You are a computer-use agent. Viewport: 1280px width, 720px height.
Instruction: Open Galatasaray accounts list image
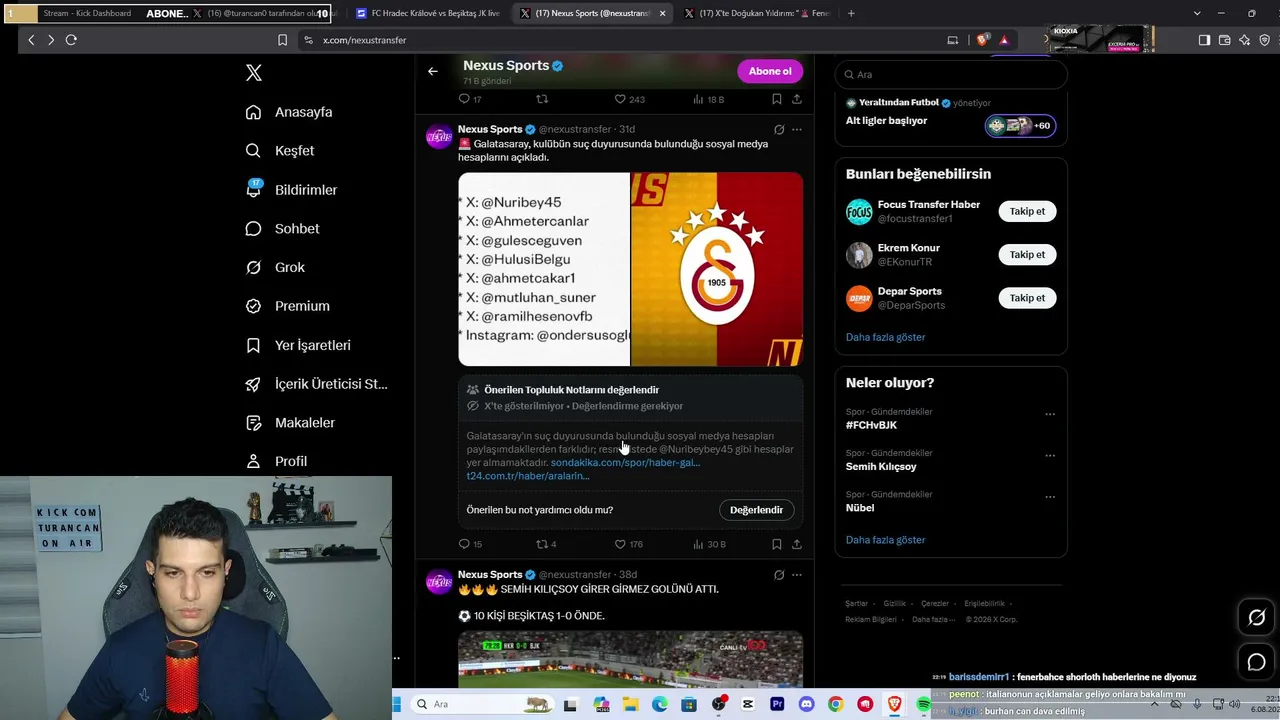(544, 269)
